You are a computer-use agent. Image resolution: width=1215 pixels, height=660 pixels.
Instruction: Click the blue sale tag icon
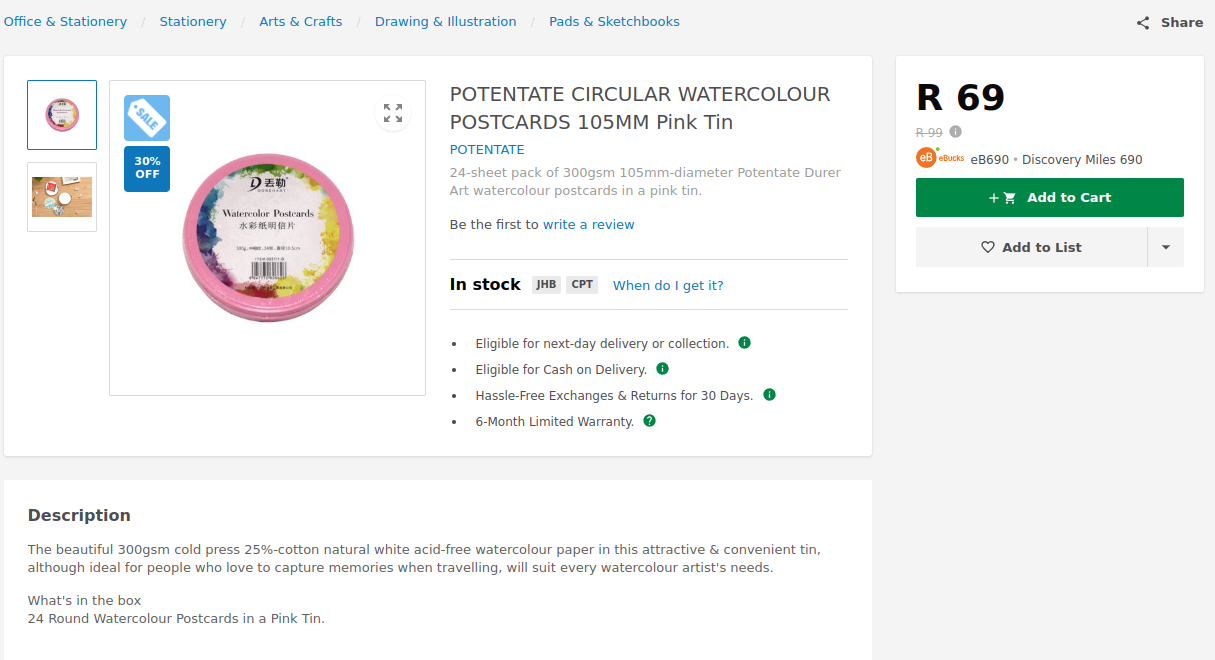click(x=147, y=118)
